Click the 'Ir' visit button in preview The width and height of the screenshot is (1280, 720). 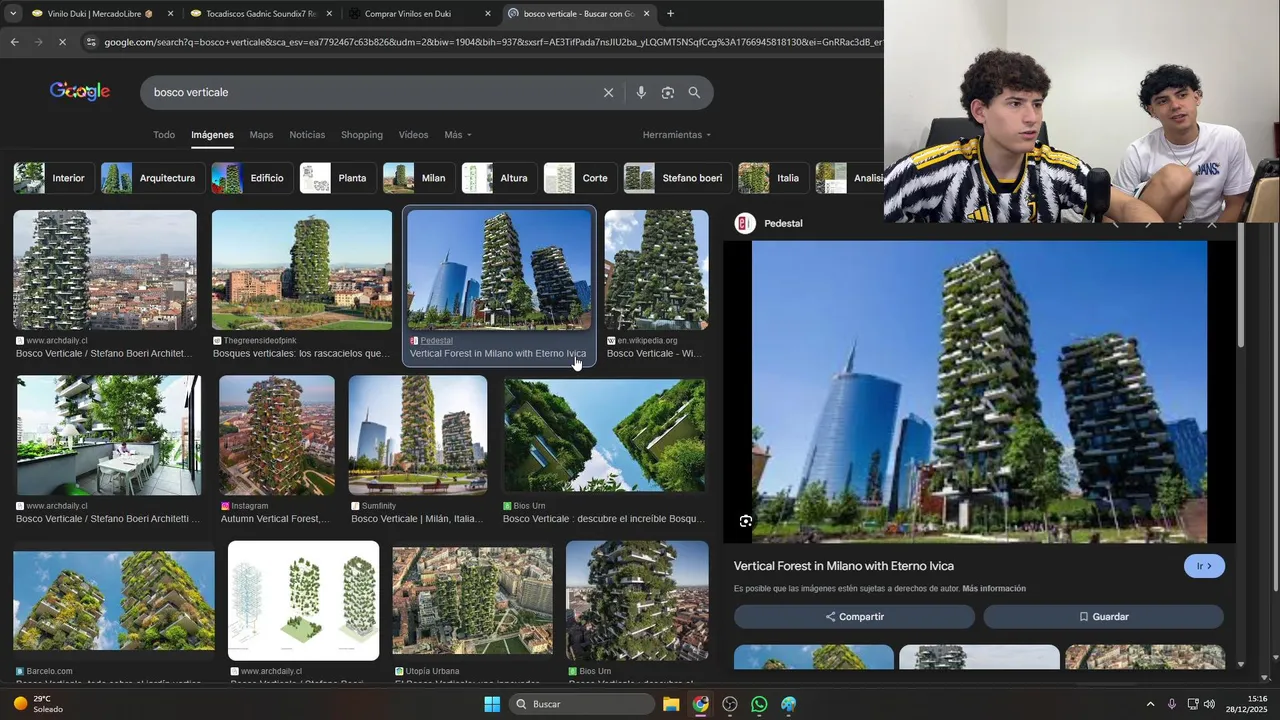pos(1204,566)
